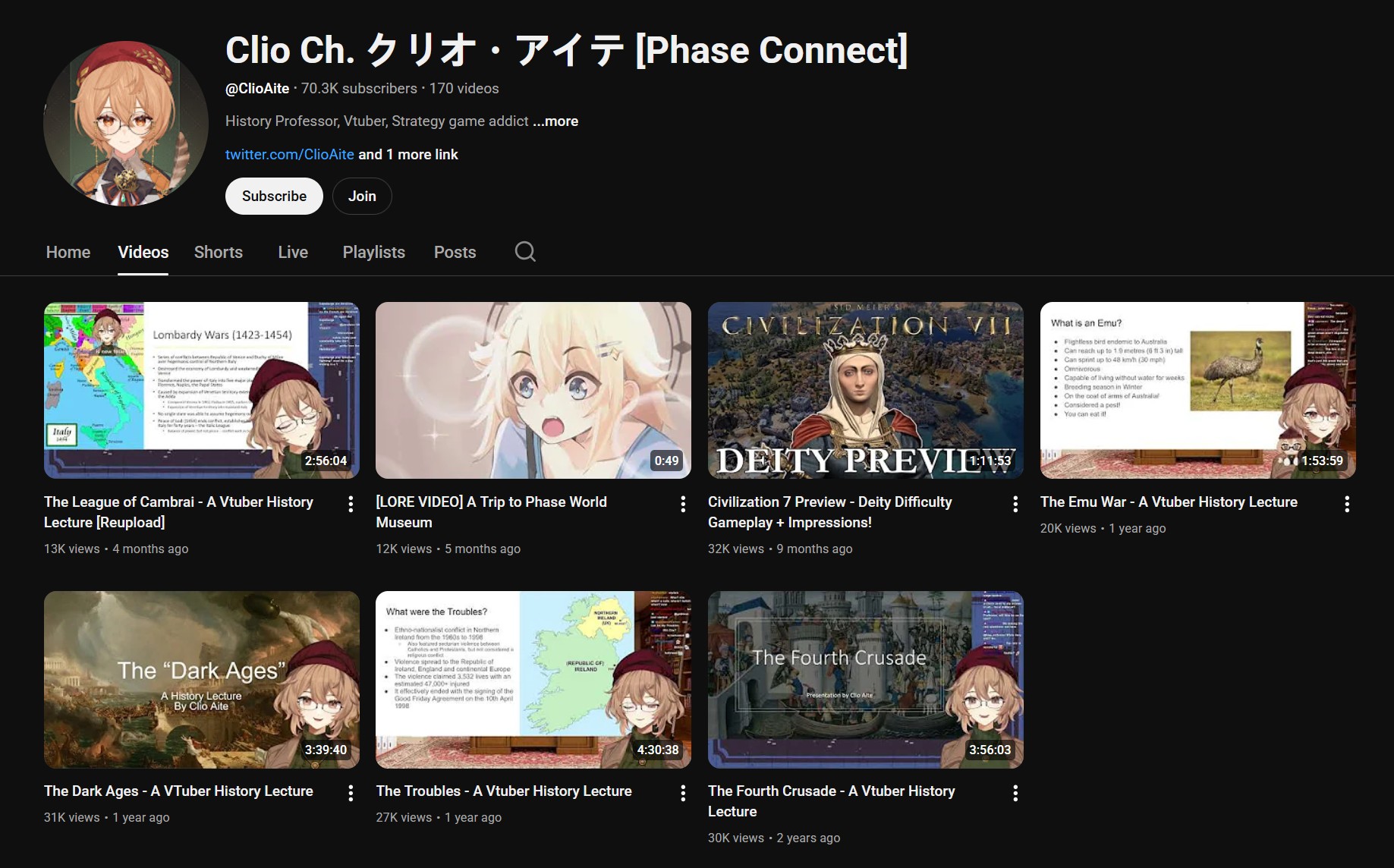Click '27K views • 1 year ago' metadata
The width and height of the screenshot is (1394, 868).
coord(439,817)
